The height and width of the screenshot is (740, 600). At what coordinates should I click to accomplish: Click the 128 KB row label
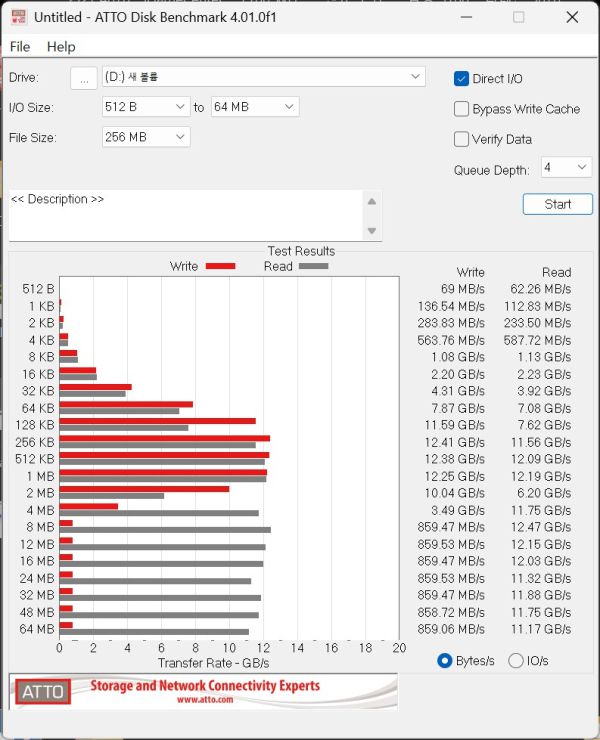pyautogui.click(x=35, y=425)
